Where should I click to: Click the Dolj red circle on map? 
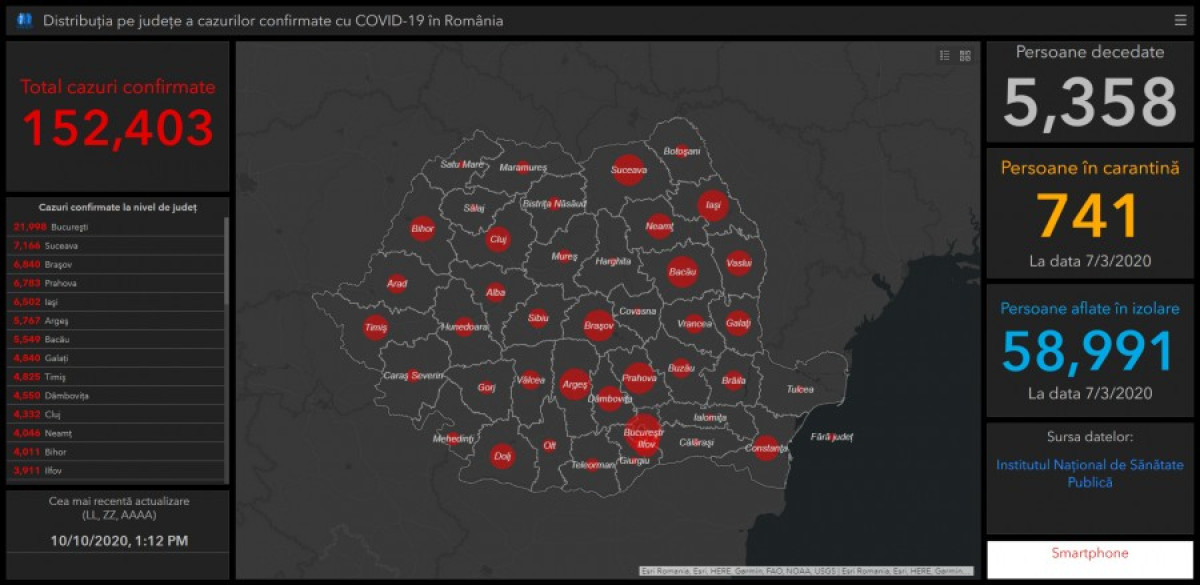pos(502,457)
